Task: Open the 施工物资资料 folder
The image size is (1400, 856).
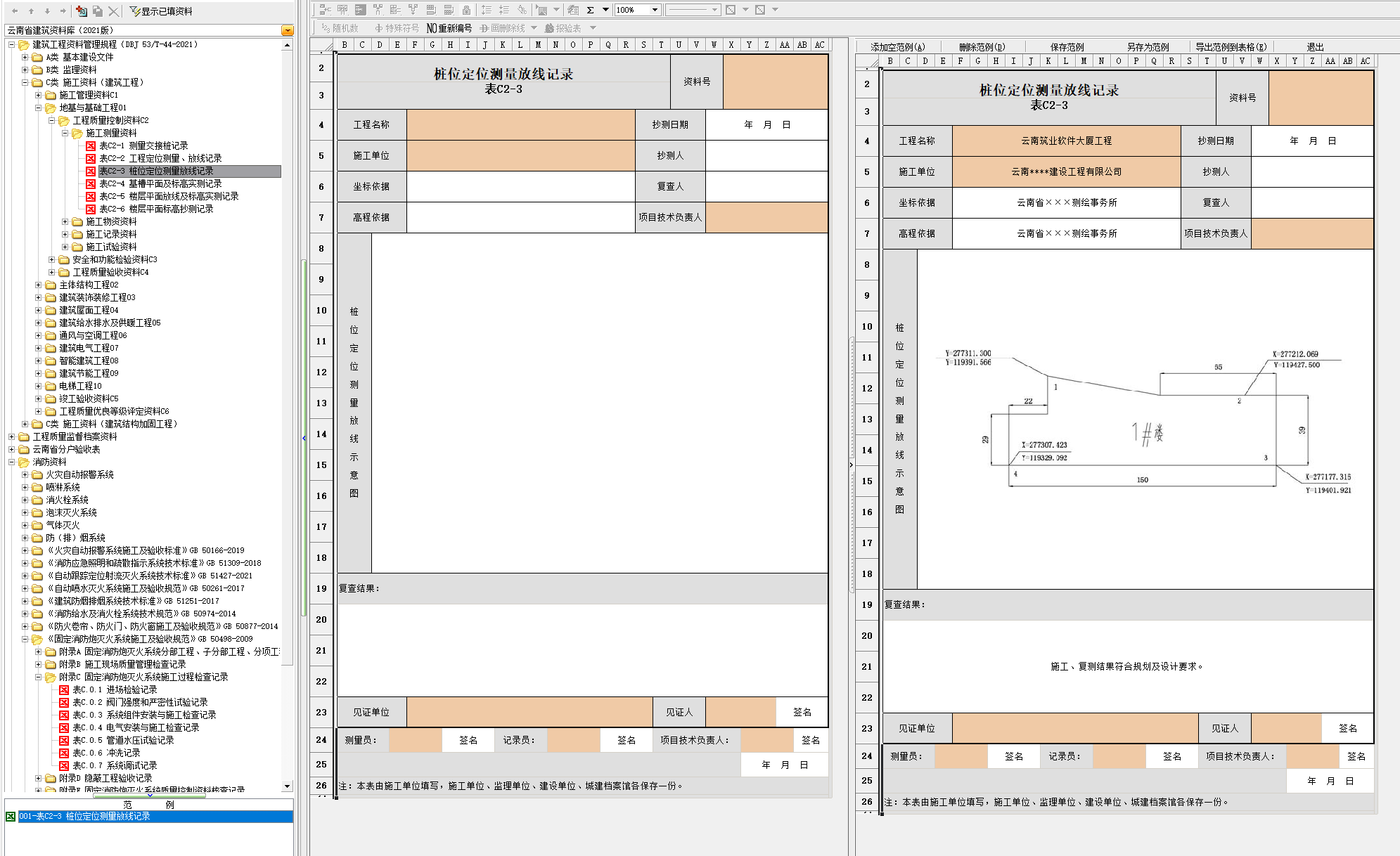Action: 111,221
